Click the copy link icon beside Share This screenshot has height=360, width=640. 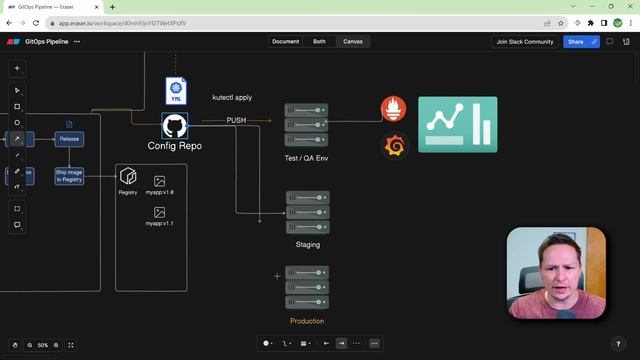594,42
